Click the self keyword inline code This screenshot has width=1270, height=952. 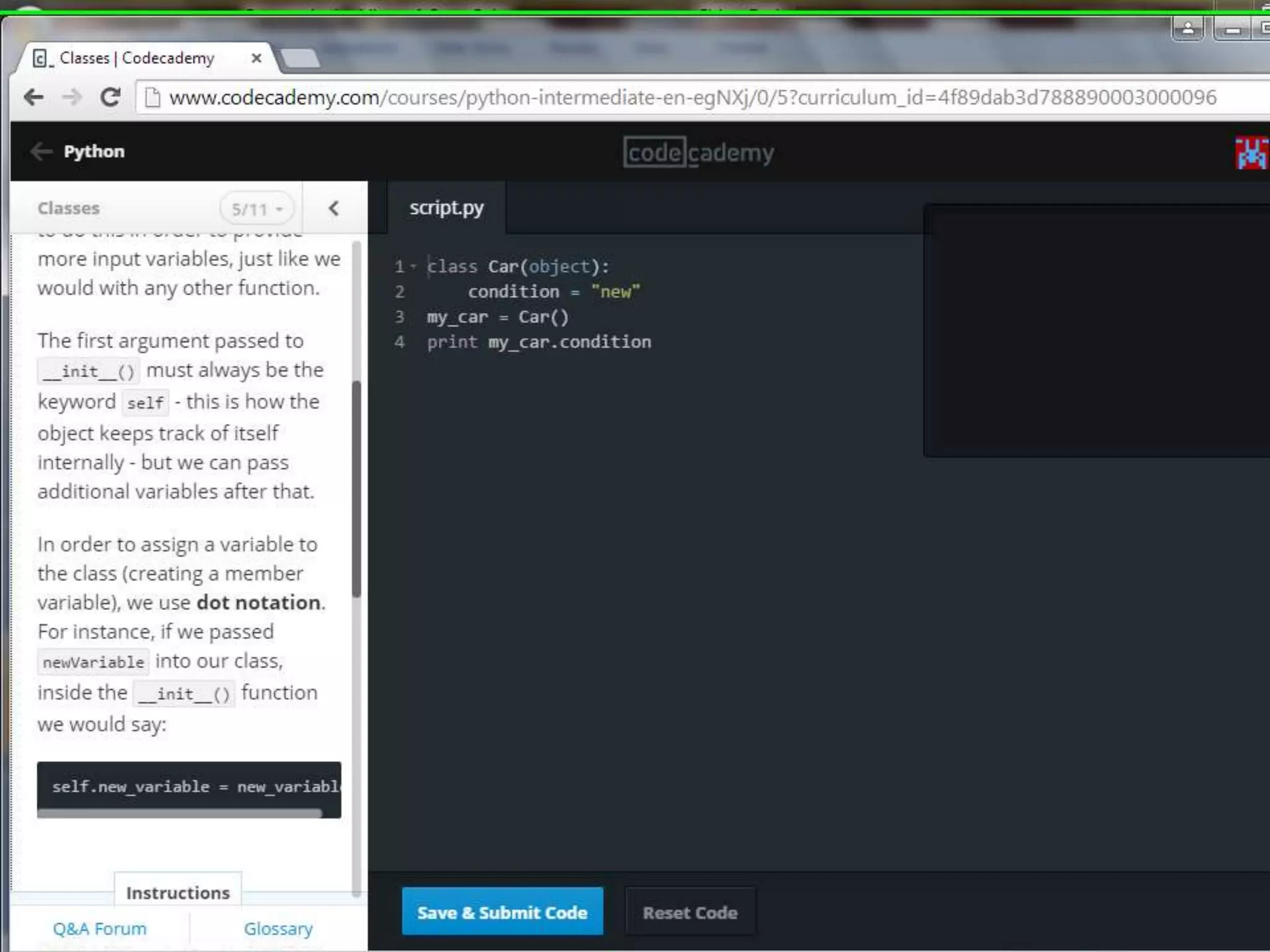(x=145, y=403)
